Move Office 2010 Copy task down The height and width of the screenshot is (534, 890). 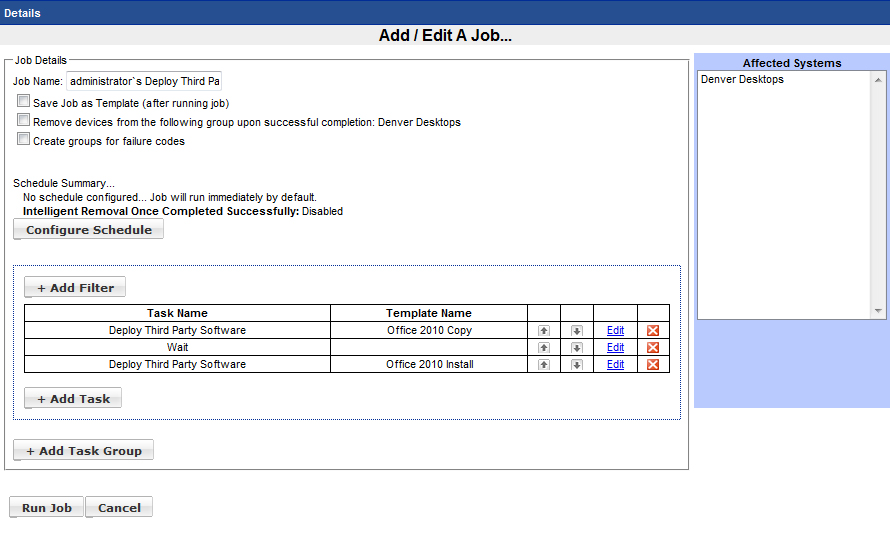click(577, 331)
